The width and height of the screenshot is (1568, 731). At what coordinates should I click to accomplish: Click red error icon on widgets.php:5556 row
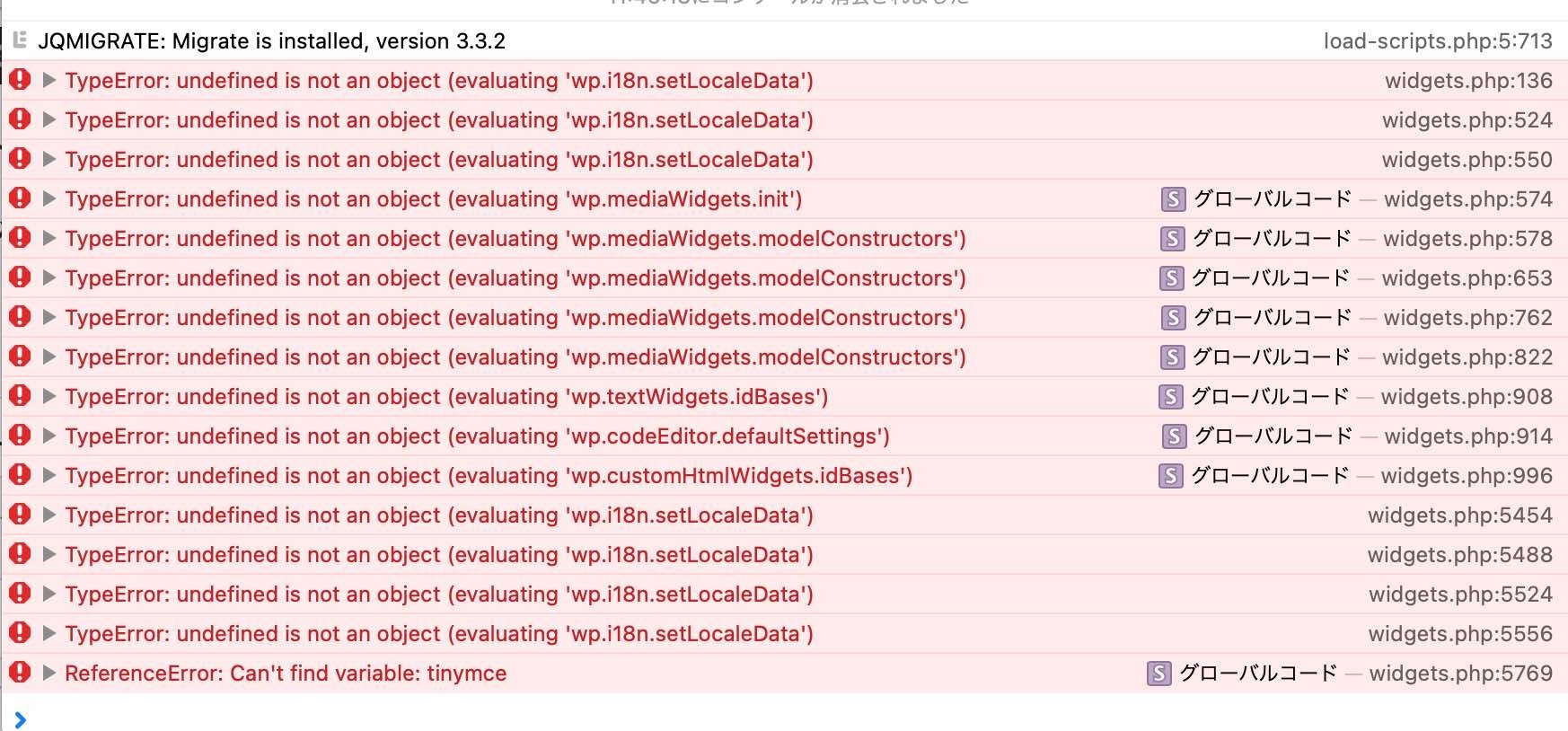pos(20,632)
